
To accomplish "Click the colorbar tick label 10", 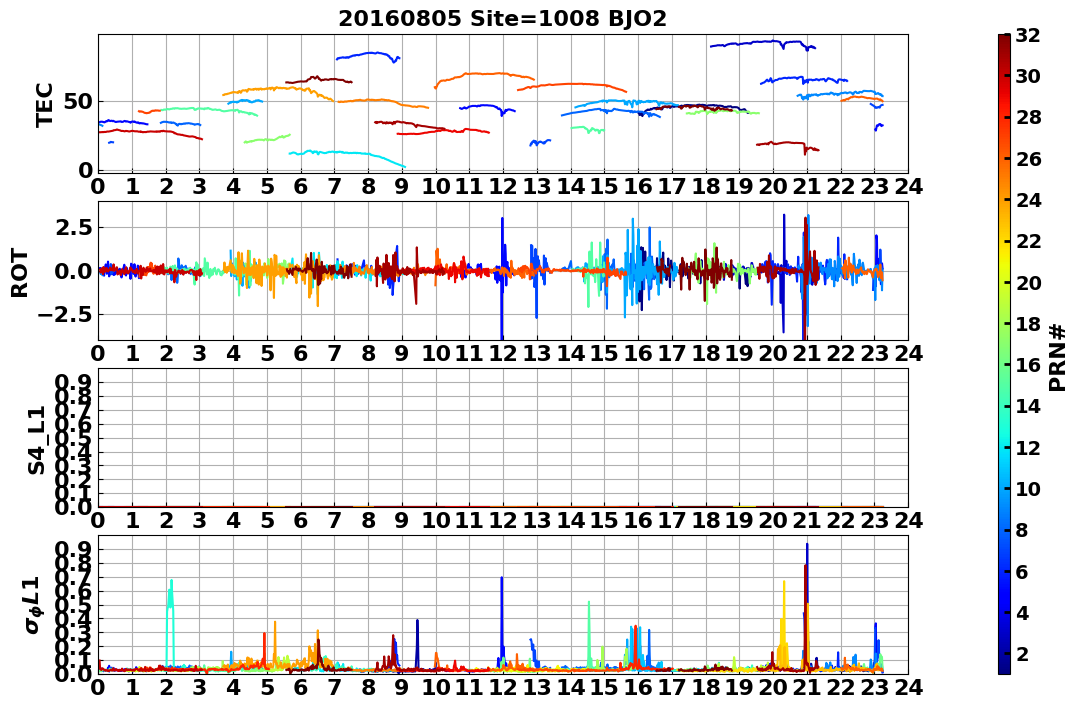I will 1028,488.
